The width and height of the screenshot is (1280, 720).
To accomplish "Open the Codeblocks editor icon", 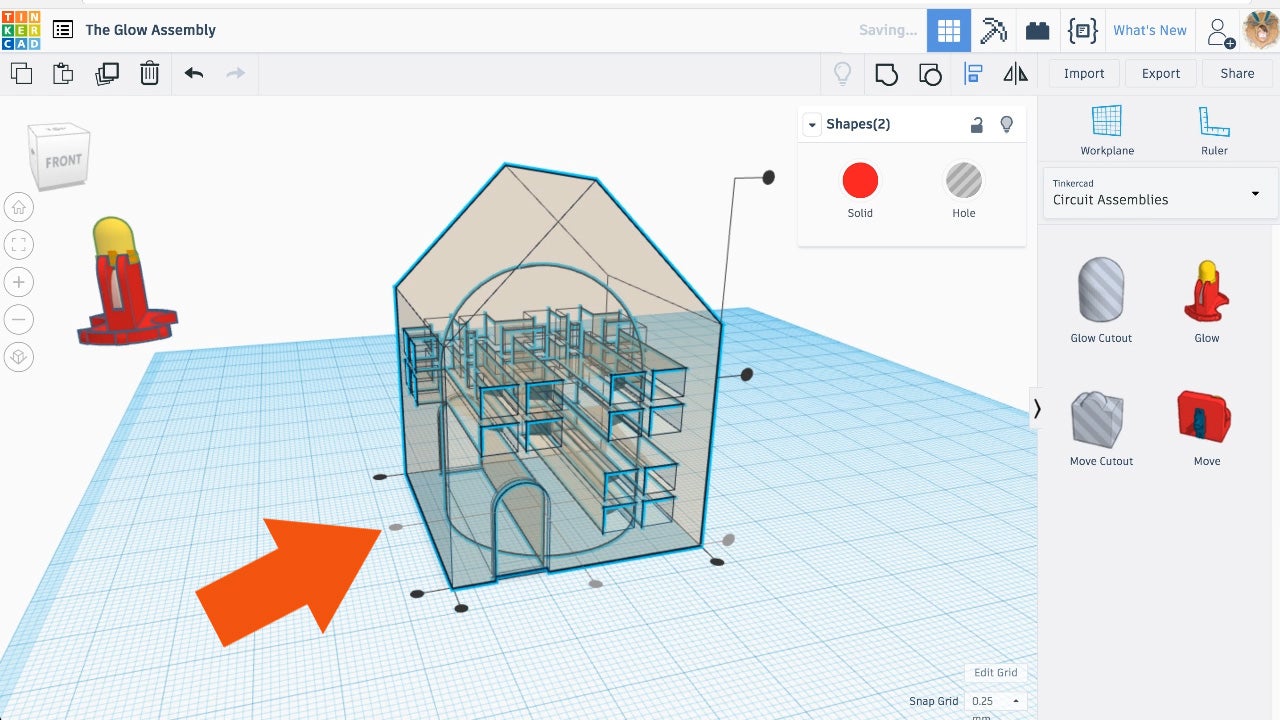I will point(1082,30).
